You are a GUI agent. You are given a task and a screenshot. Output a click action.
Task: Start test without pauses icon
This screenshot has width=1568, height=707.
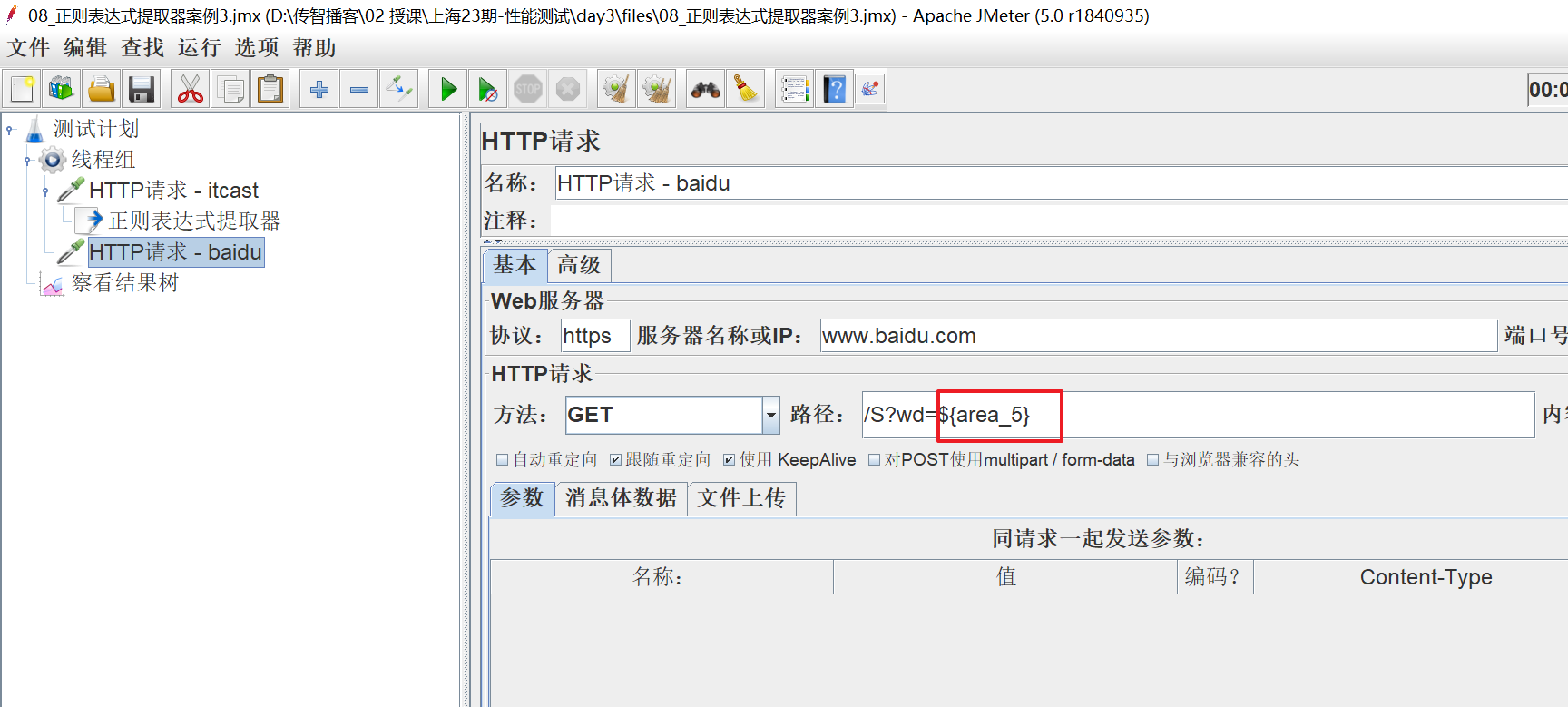pos(488,89)
